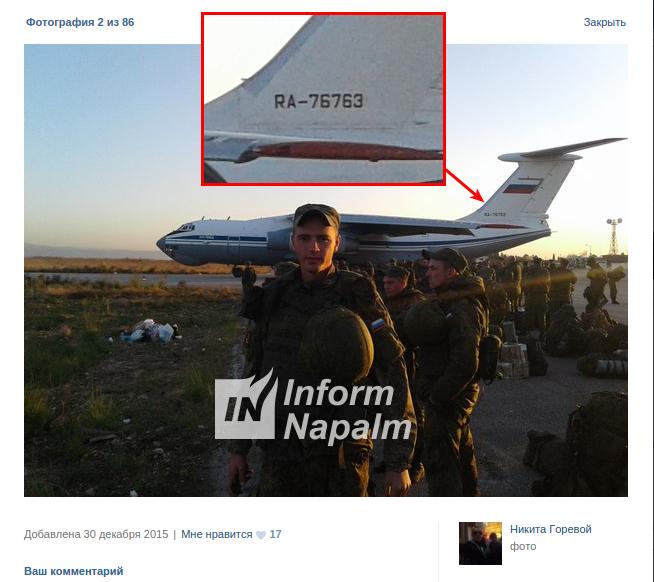Click the red arrow pointing at the tail
This screenshot has height=582, width=654.
click(x=465, y=186)
